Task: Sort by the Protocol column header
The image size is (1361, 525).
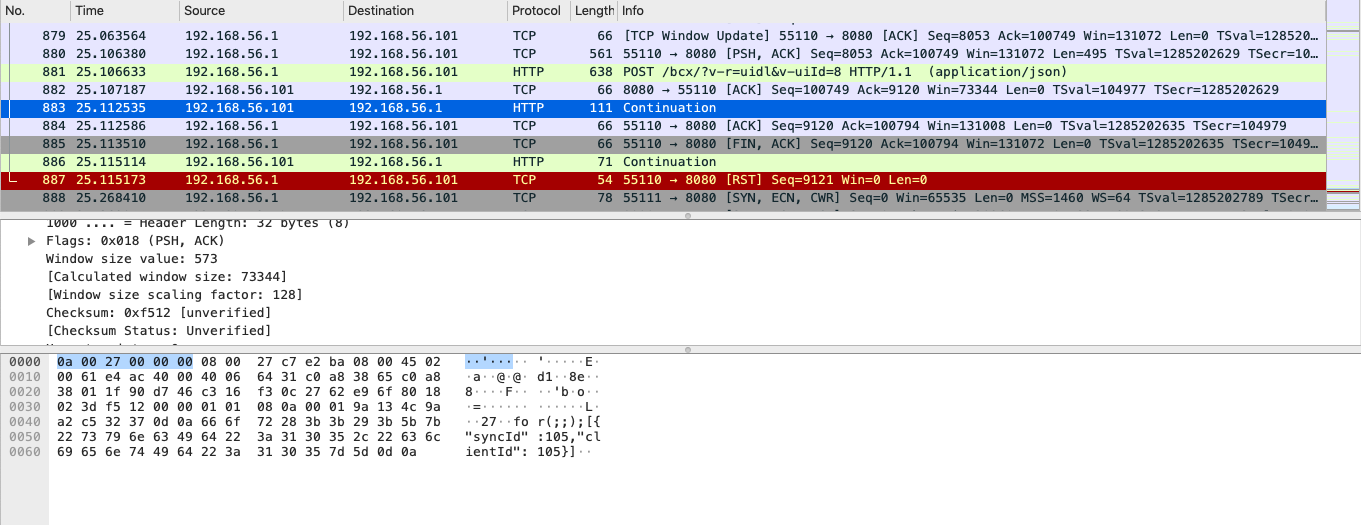Action: (x=538, y=11)
